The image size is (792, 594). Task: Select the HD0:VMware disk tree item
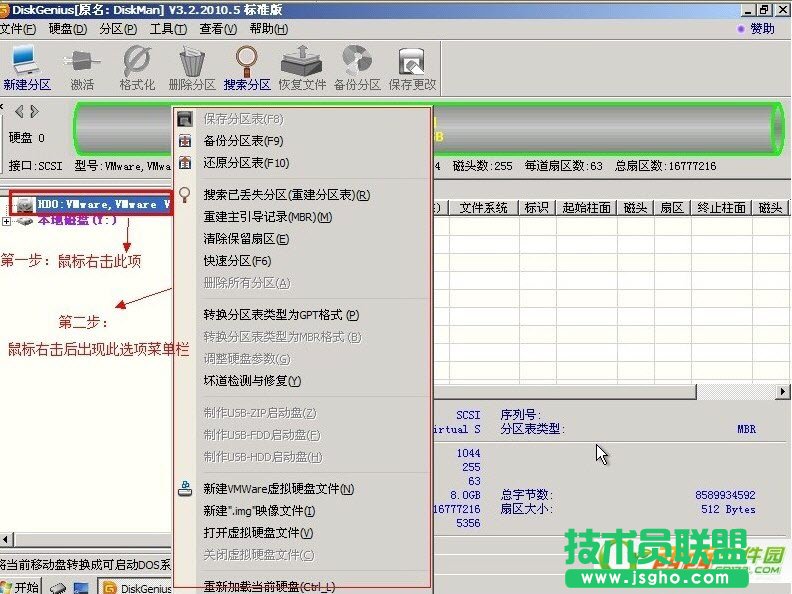click(103, 205)
